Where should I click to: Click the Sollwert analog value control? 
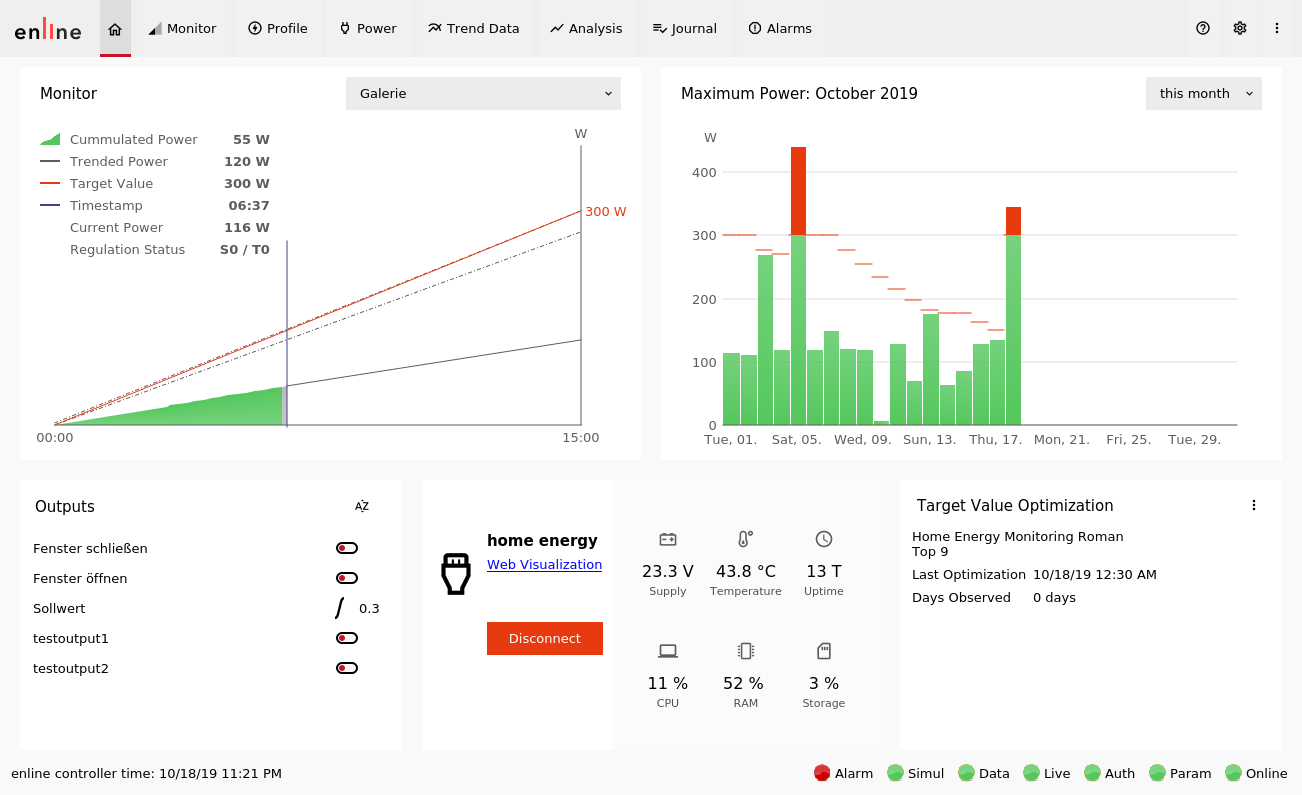click(341, 608)
